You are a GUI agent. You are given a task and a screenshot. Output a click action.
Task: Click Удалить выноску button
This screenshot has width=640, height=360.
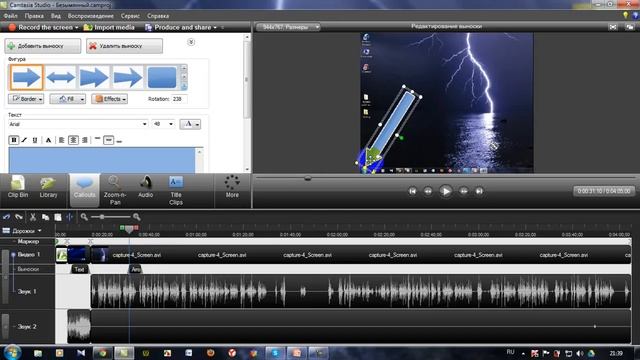point(124,46)
